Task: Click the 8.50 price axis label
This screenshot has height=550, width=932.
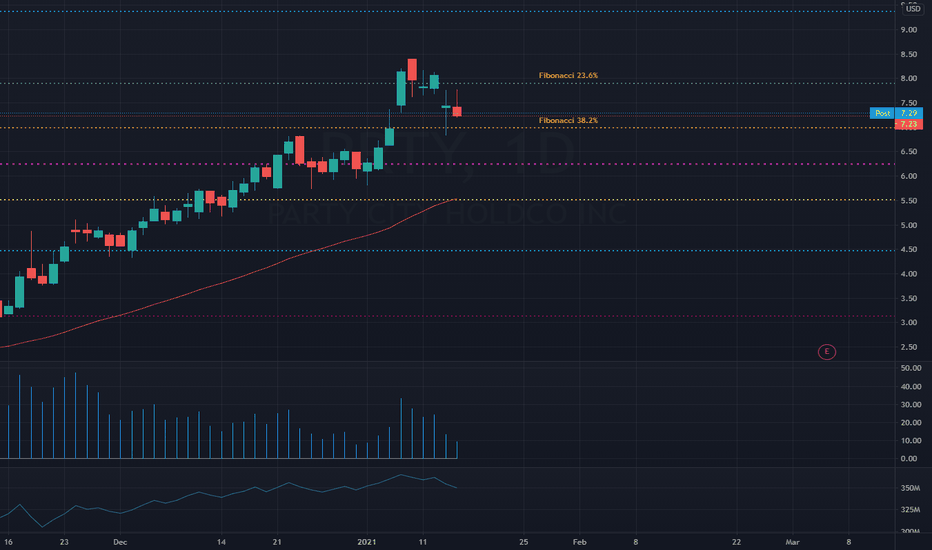Action: click(x=908, y=54)
